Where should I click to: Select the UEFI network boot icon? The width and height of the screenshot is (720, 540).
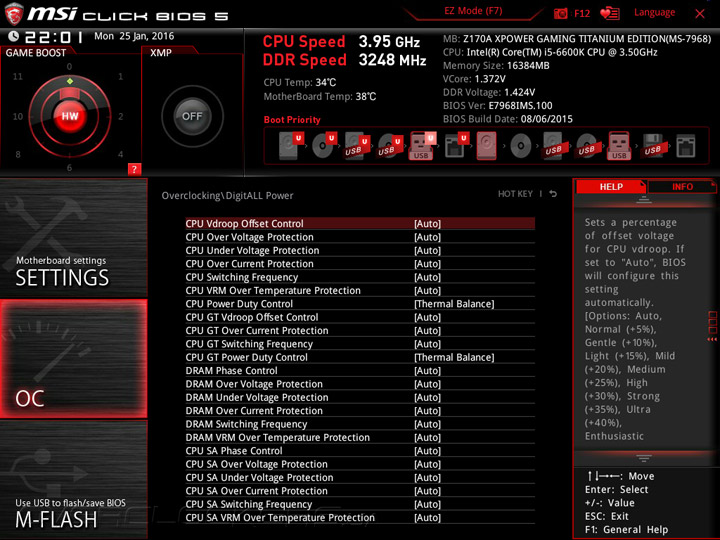coord(456,146)
